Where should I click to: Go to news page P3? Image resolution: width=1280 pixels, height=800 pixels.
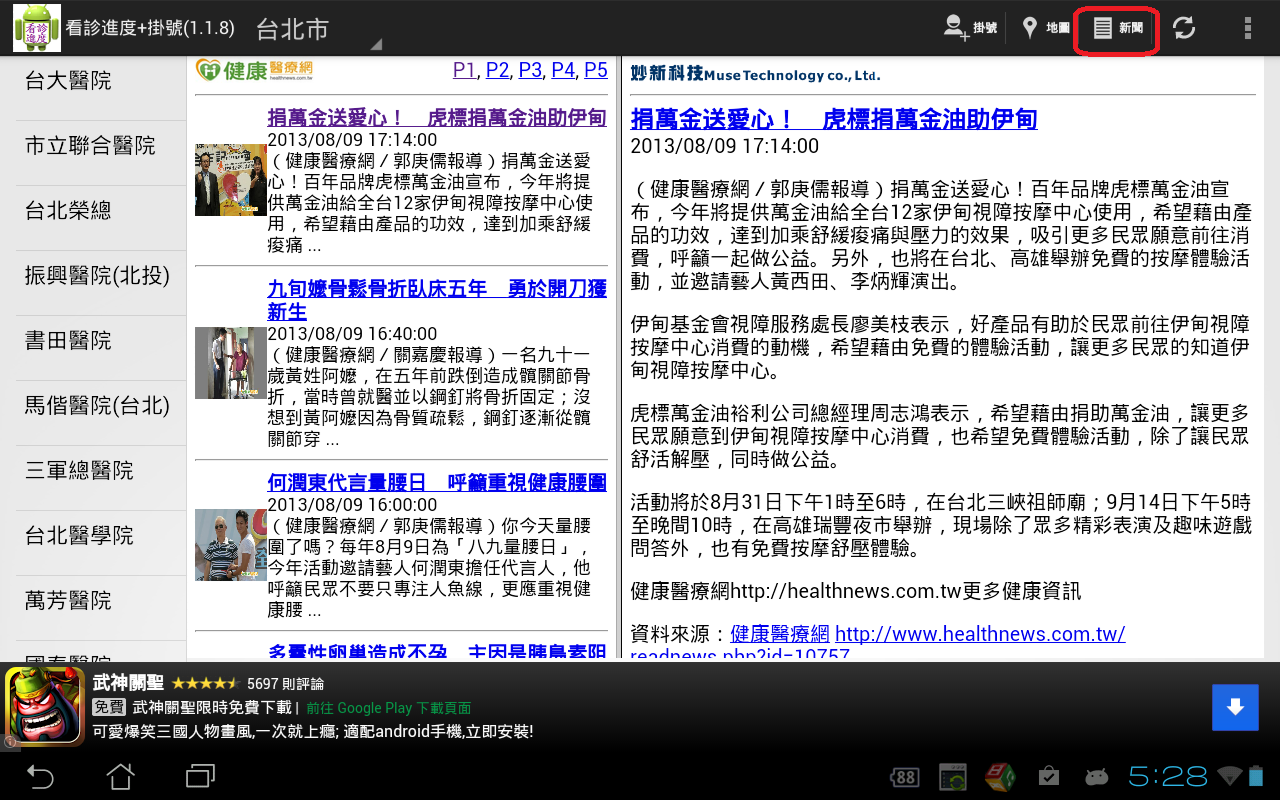click(531, 70)
